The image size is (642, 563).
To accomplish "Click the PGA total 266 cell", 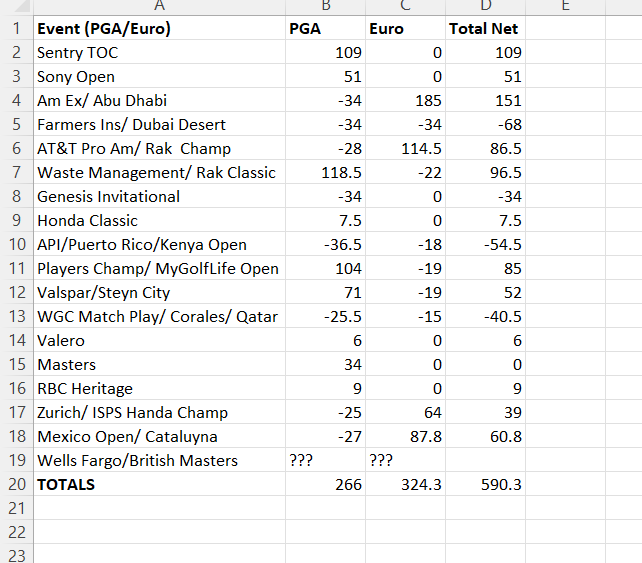I will pos(326,484).
